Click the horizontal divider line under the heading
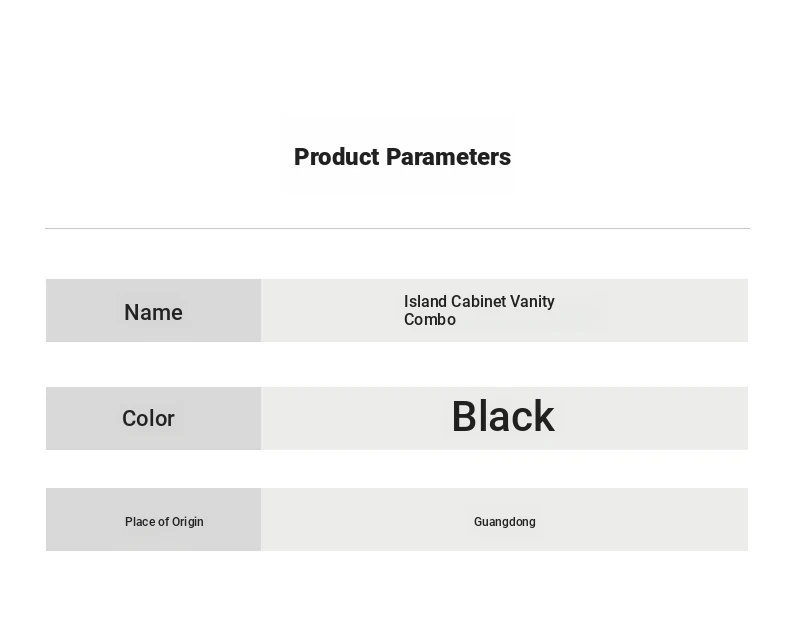 point(397,228)
